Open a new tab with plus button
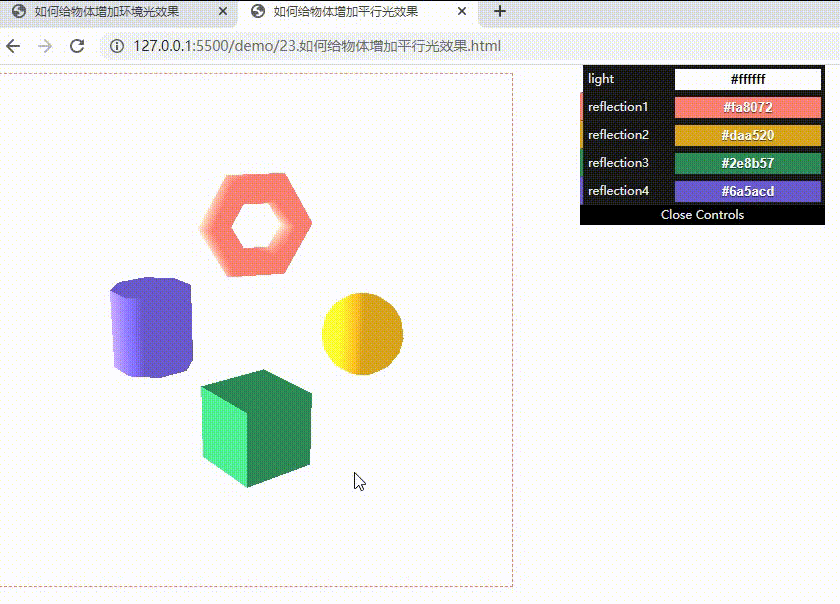 [499, 11]
